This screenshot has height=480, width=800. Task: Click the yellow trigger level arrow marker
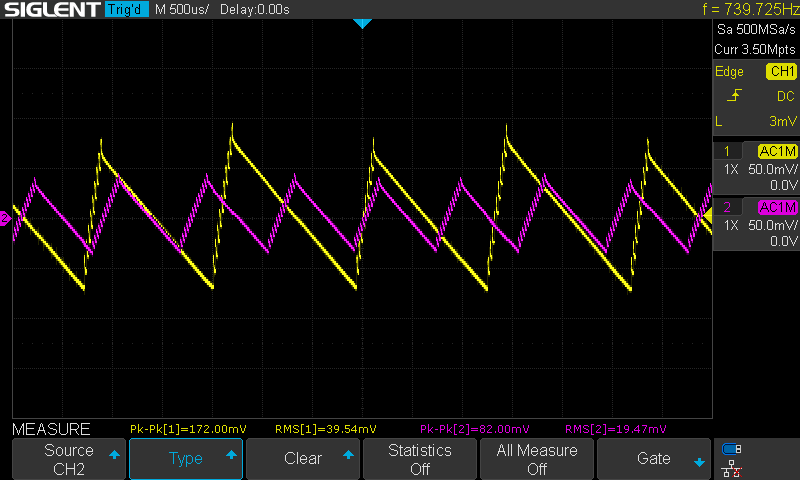(x=707, y=216)
